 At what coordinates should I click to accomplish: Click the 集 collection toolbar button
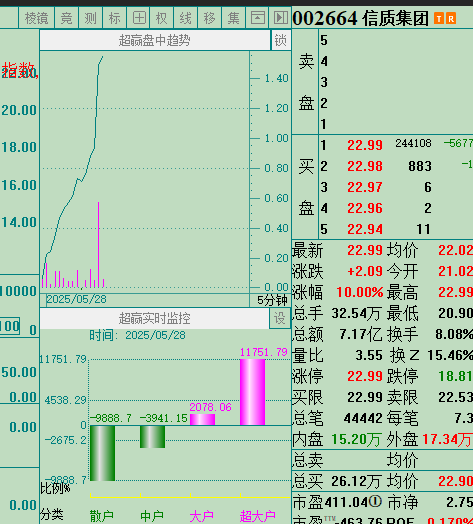click(233, 17)
